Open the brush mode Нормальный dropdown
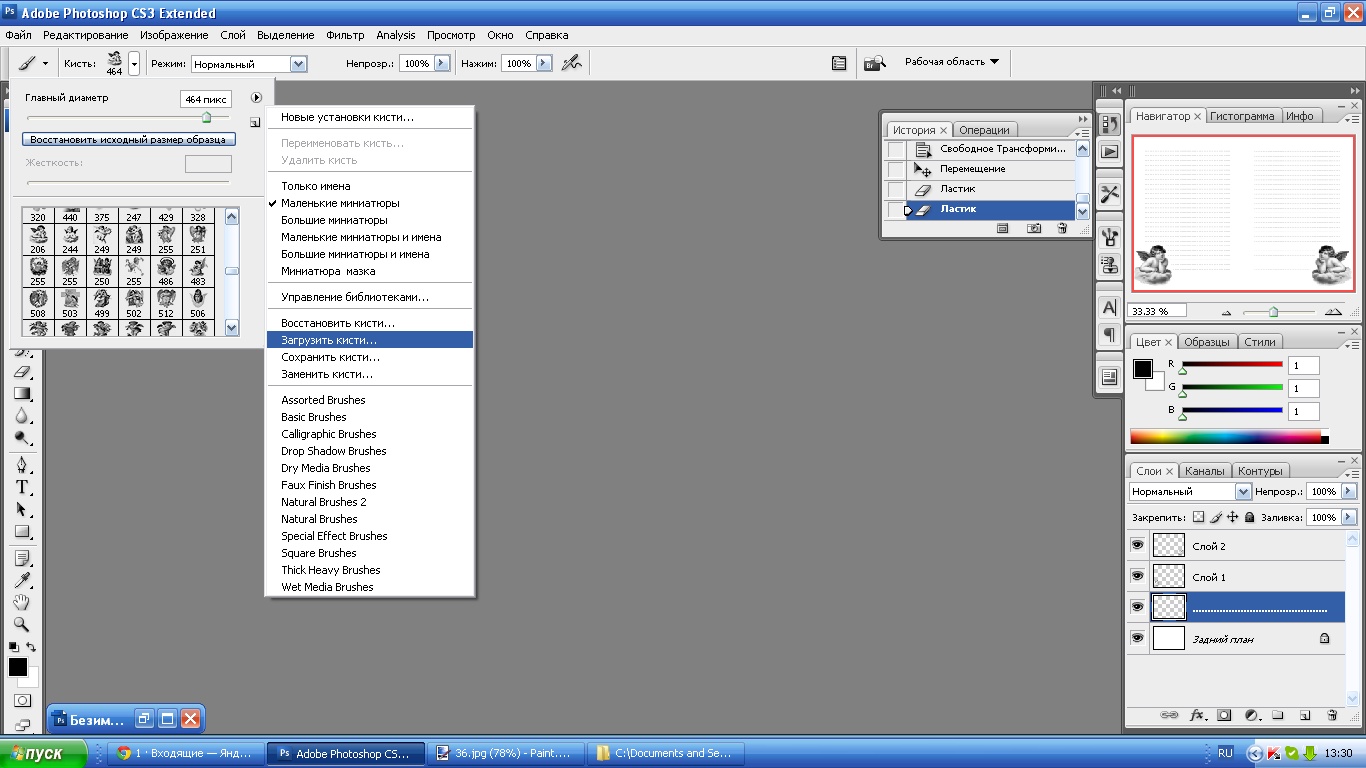Image resolution: width=1366 pixels, height=768 pixels. [x=298, y=63]
